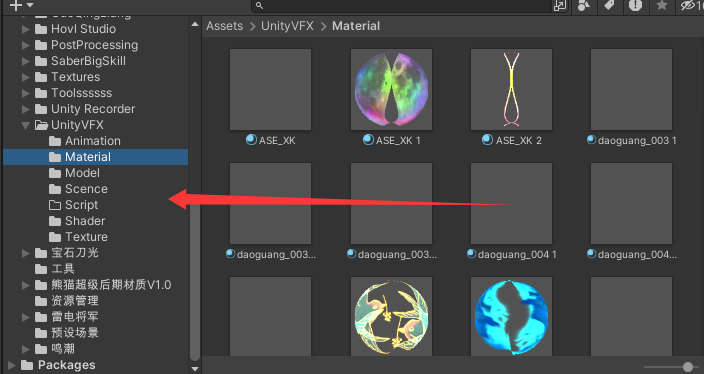Expand the 熊猫超级后期材质V1.0 folder
Image resolution: width=704 pixels, height=374 pixels.
tap(26, 285)
